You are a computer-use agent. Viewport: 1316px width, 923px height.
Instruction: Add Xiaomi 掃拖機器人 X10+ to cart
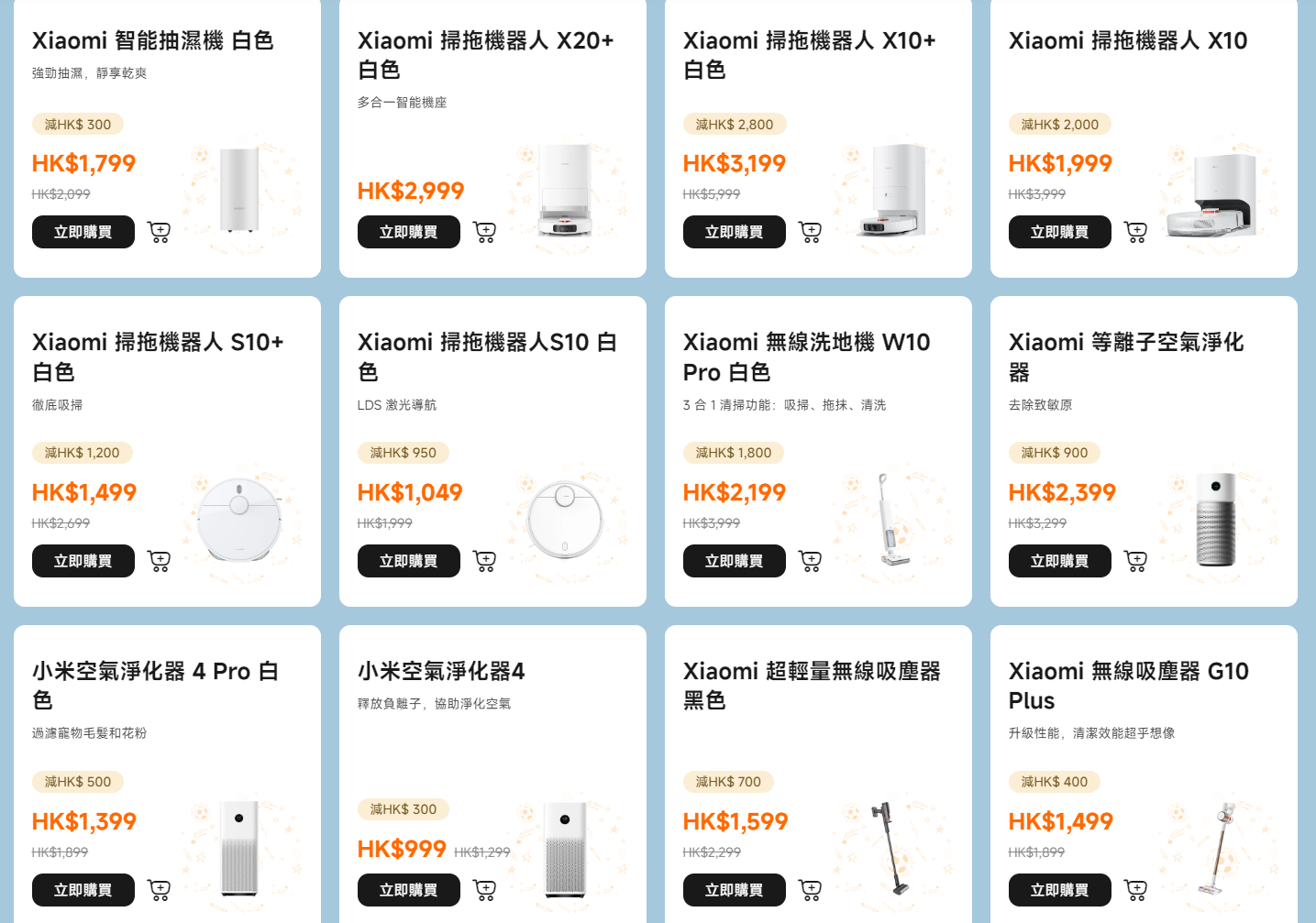click(810, 231)
